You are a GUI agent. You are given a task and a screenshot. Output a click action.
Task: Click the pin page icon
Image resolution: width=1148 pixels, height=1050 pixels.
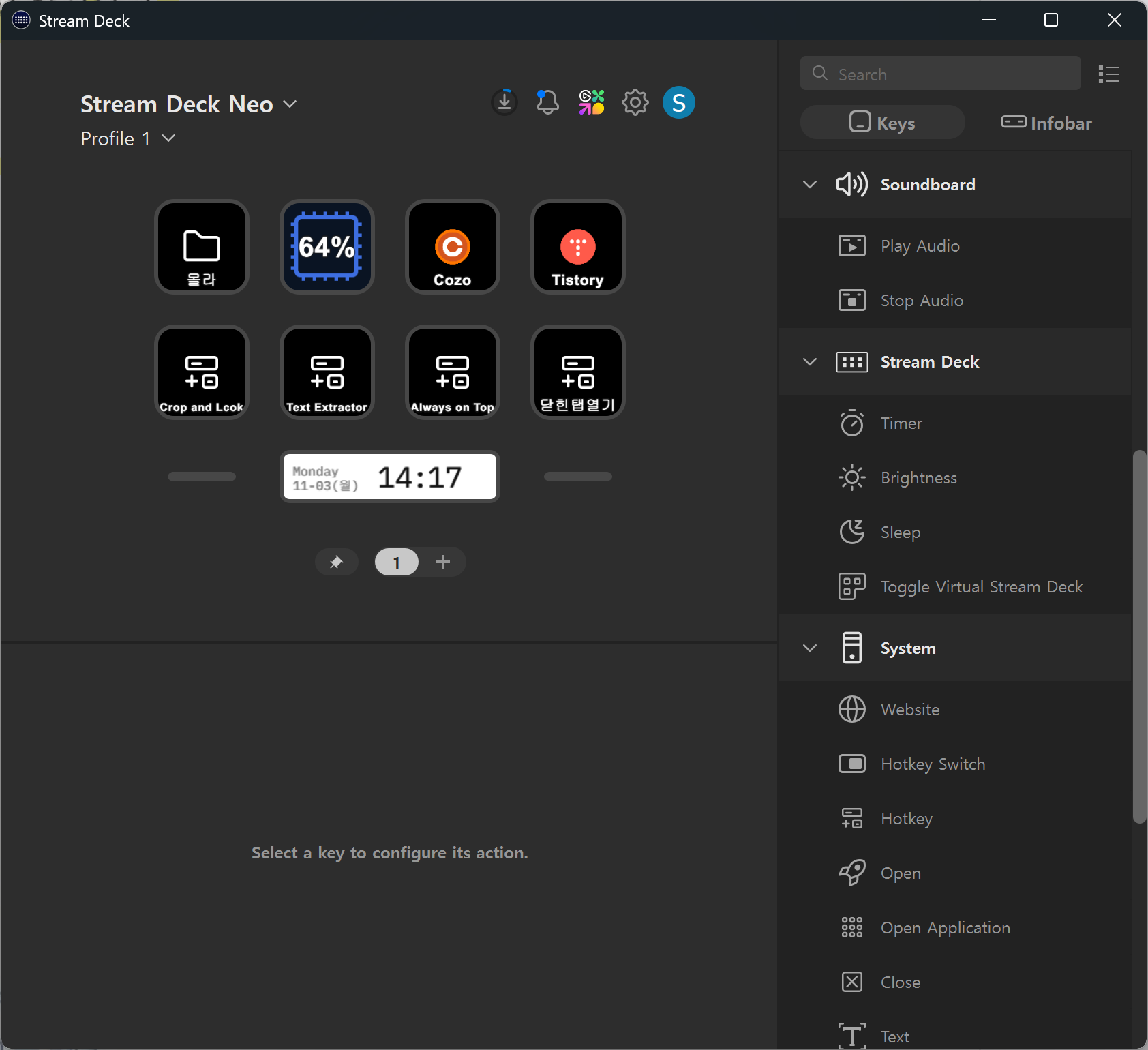(336, 562)
